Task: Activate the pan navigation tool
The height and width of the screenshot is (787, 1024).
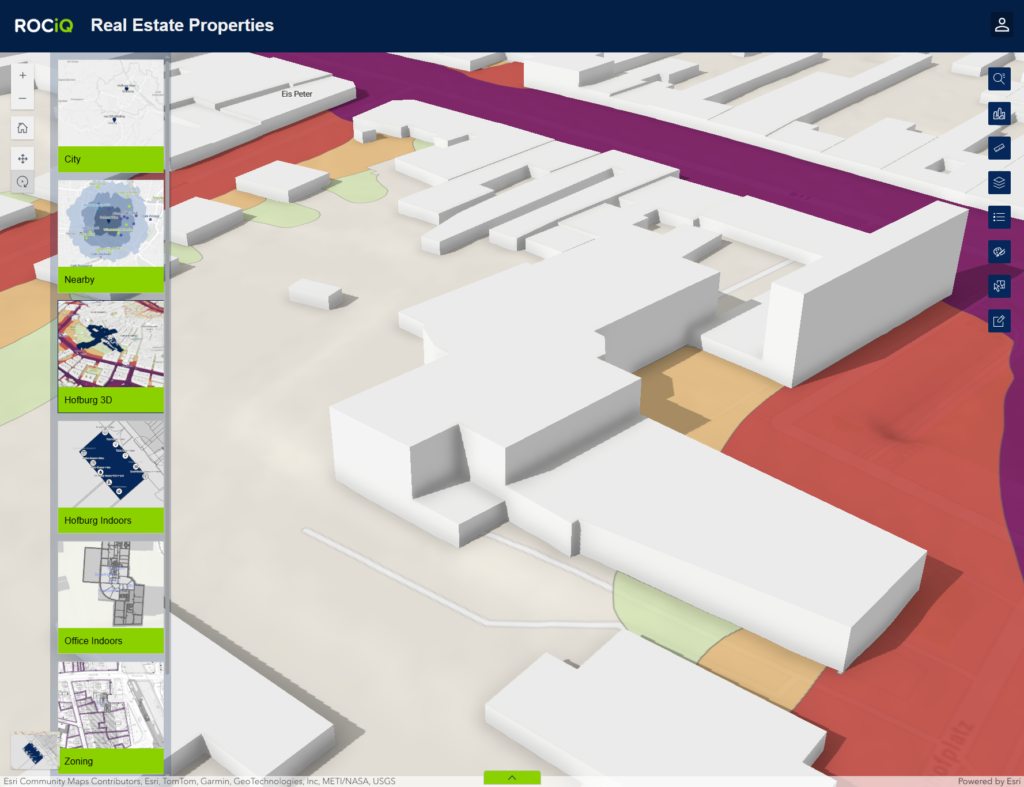Action: pos(22,159)
